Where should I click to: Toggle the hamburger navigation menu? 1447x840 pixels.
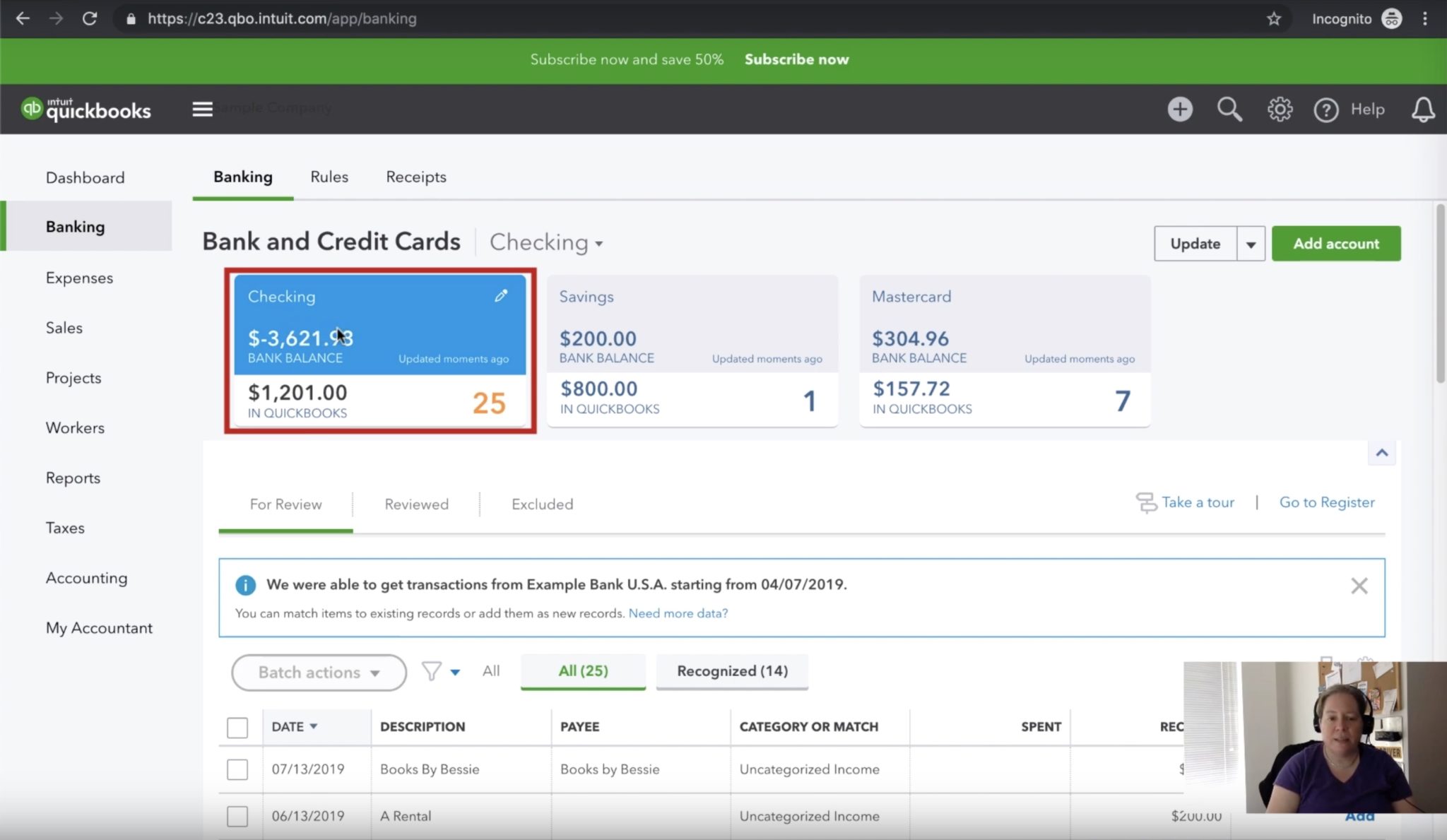(202, 109)
